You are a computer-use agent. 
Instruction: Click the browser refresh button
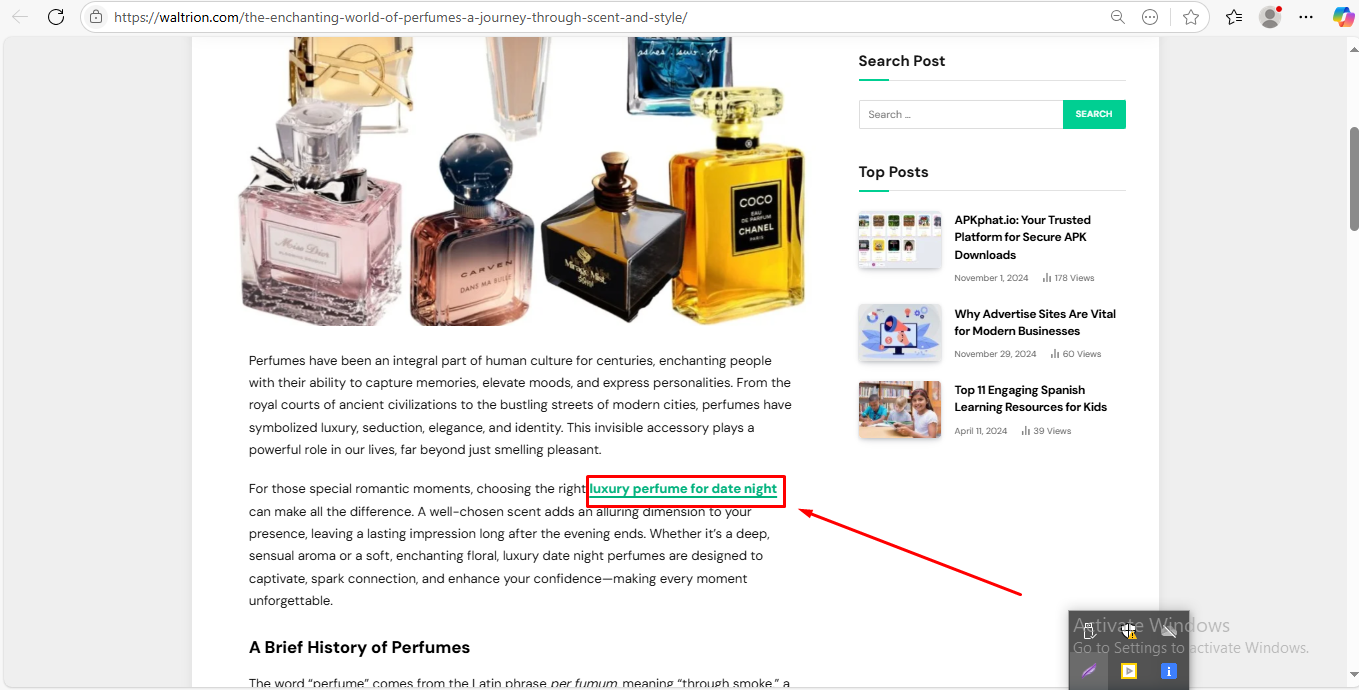click(x=56, y=17)
